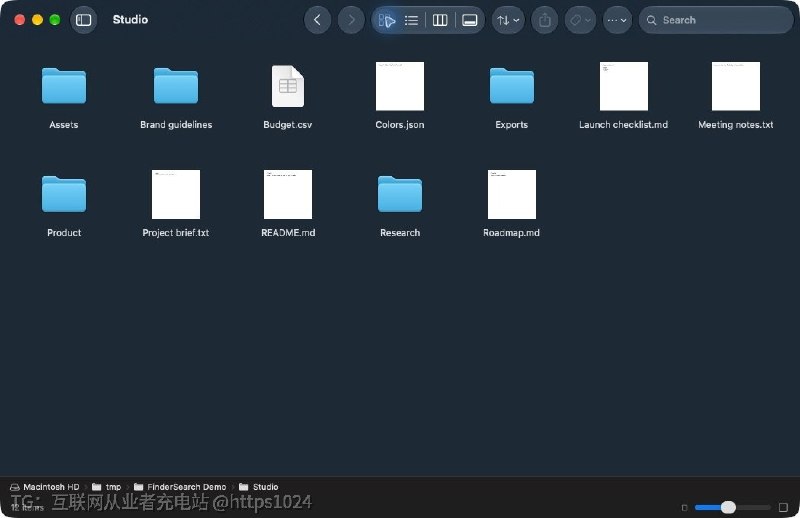Viewport: 800px width, 518px height.
Task: Click Studio in the path bar
Action: [x=259, y=487]
